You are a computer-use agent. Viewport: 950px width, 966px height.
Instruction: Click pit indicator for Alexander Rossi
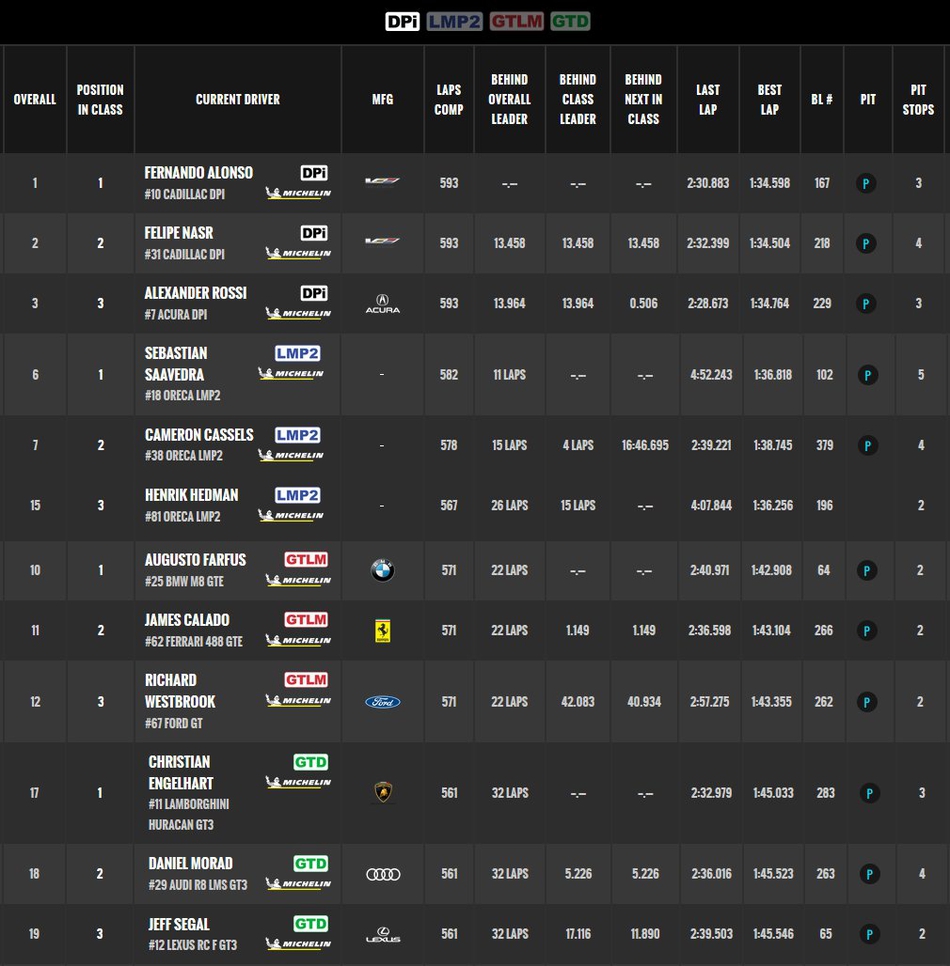click(x=866, y=304)
